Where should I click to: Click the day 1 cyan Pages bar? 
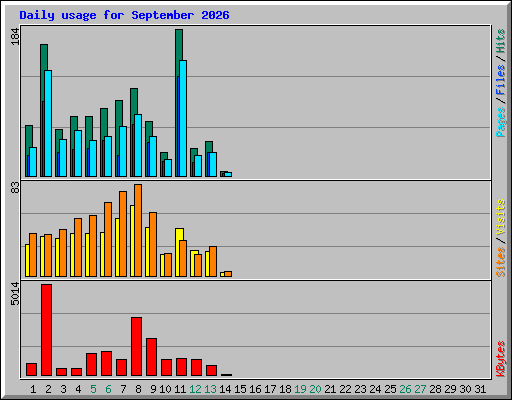[x=33, y=162]
